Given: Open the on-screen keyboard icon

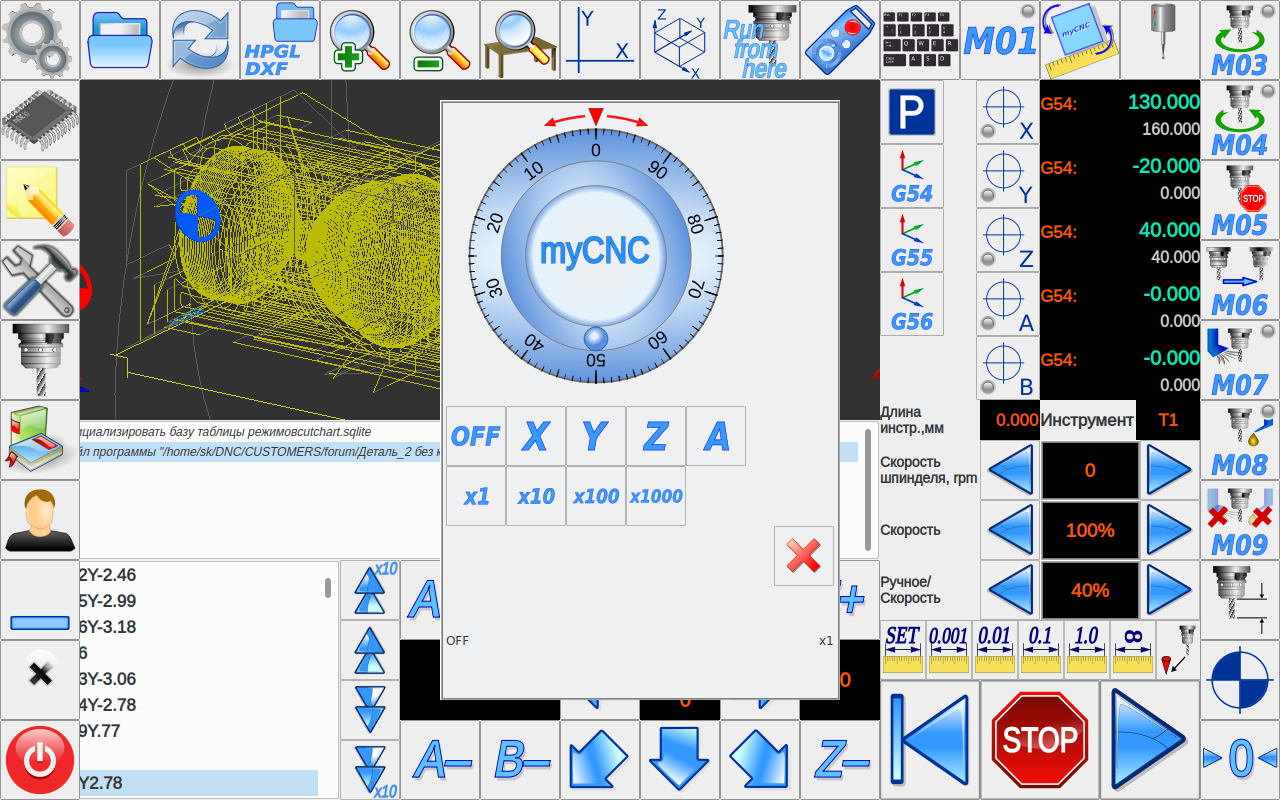Looking at the screenshot, I should coord(920,40).
